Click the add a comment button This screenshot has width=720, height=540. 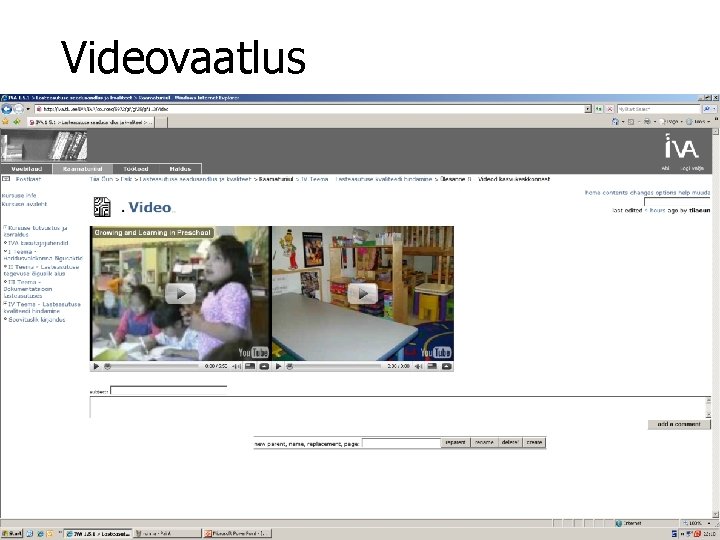pyautogui.click(x=679, y=424)
